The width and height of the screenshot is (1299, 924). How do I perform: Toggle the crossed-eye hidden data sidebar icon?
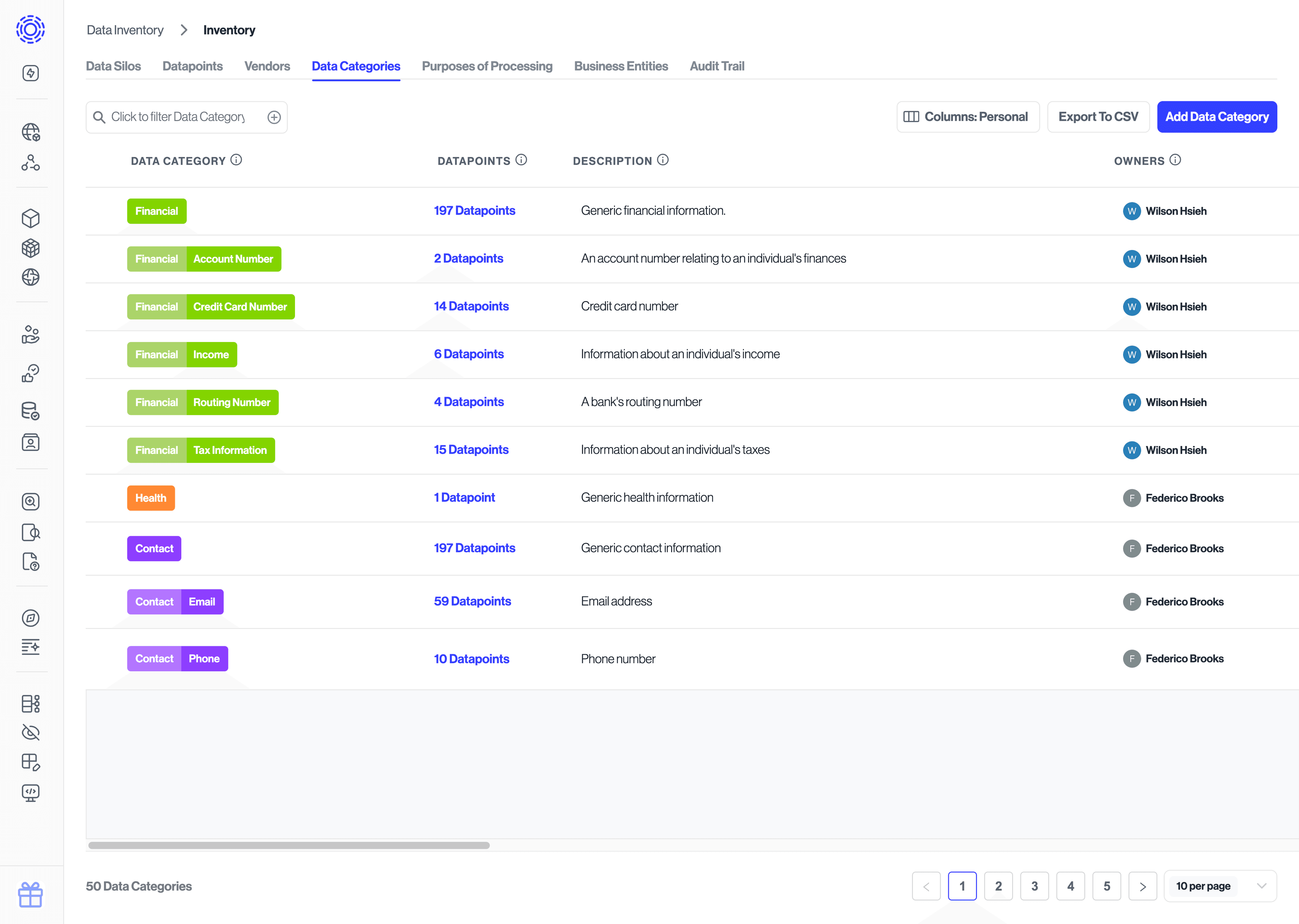click(x=31, y=732)
